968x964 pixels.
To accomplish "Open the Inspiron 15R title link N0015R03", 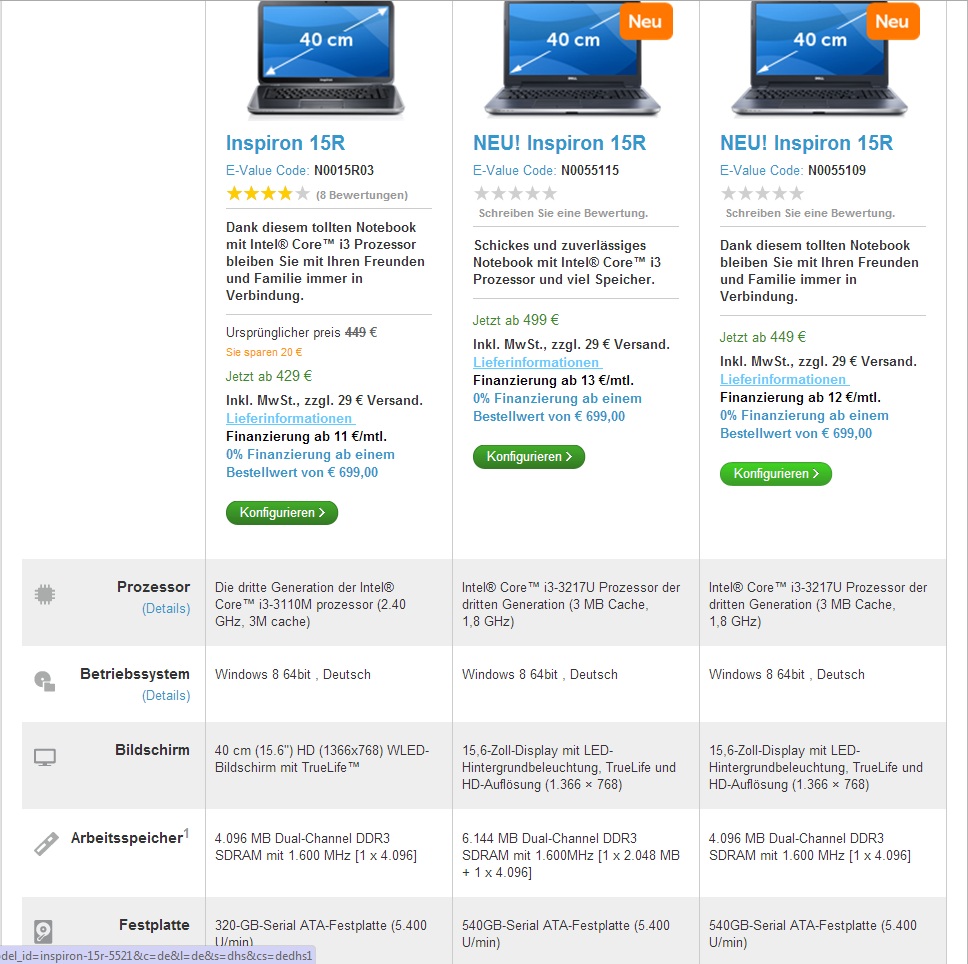I will click(x=285, y=143).
